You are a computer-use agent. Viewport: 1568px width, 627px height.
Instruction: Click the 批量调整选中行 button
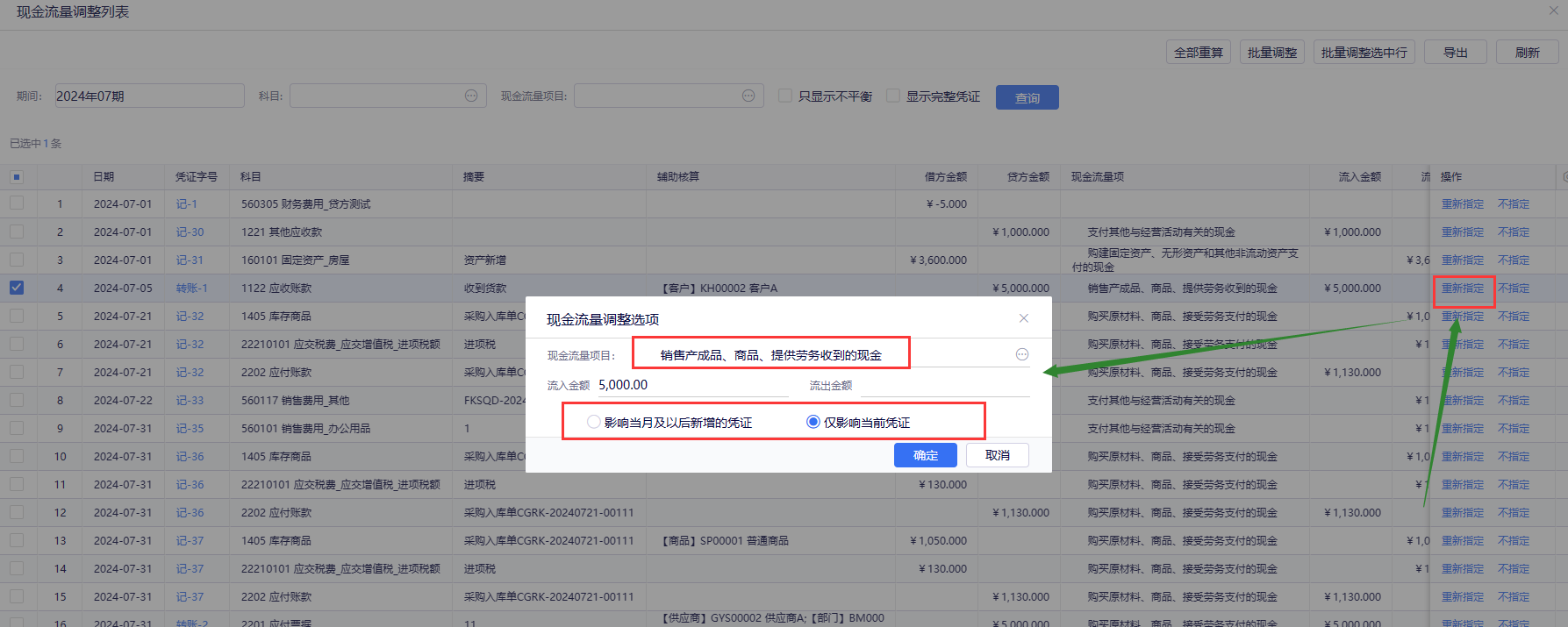tap(1364, 53)
